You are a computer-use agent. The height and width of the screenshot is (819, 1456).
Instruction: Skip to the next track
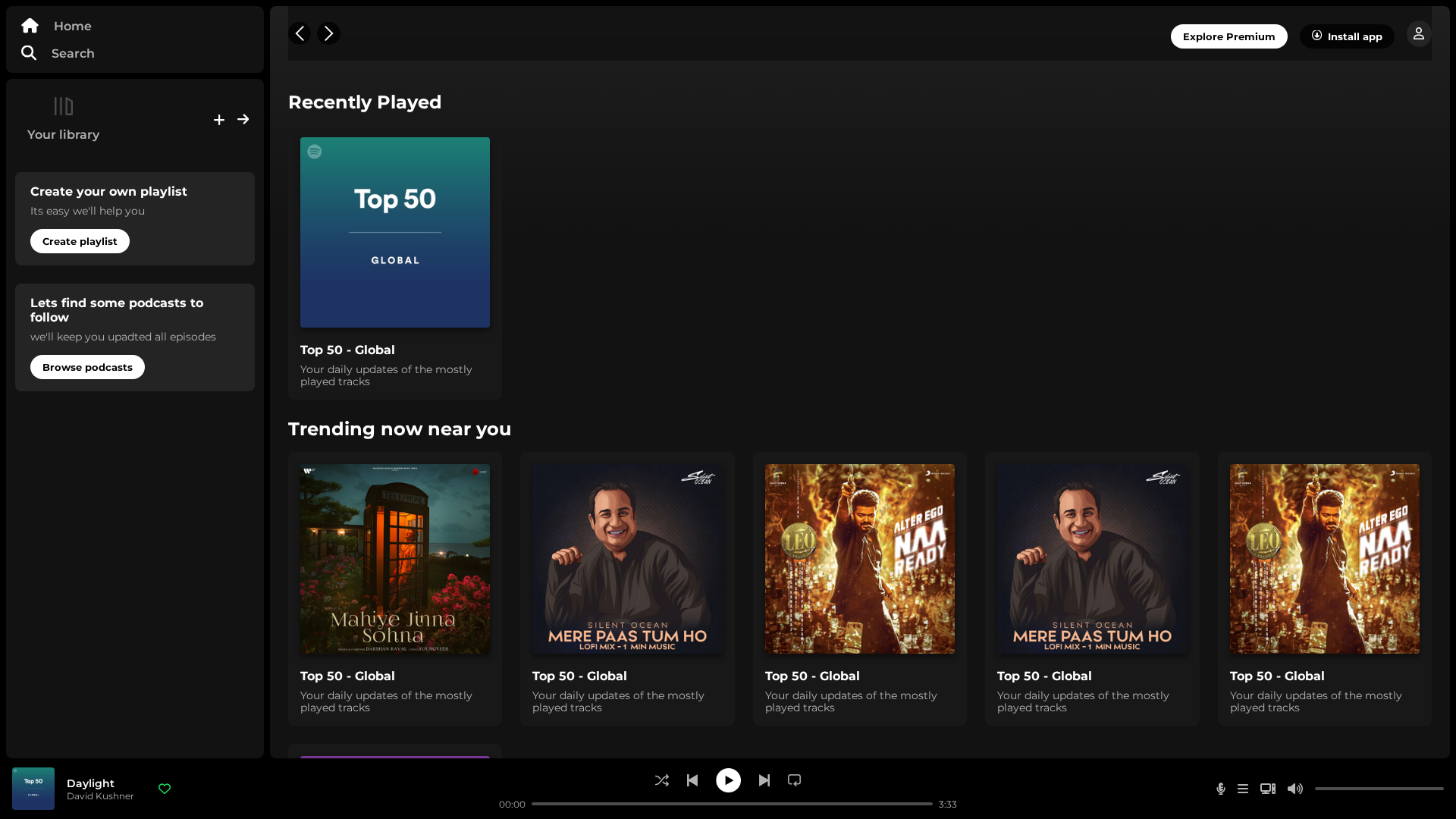764,780
